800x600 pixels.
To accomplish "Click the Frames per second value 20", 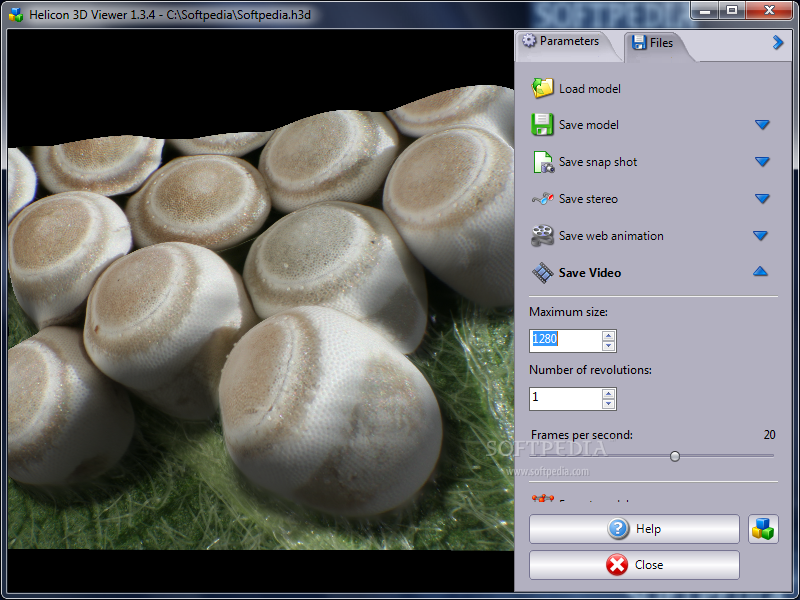I will pos(769,435).
